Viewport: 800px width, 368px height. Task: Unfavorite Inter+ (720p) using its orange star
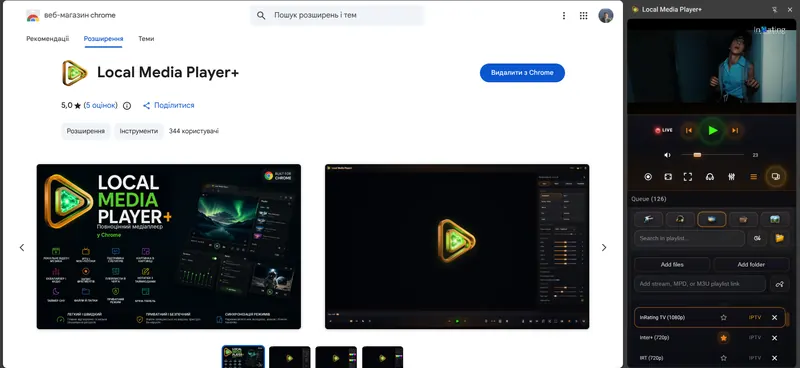723,338
